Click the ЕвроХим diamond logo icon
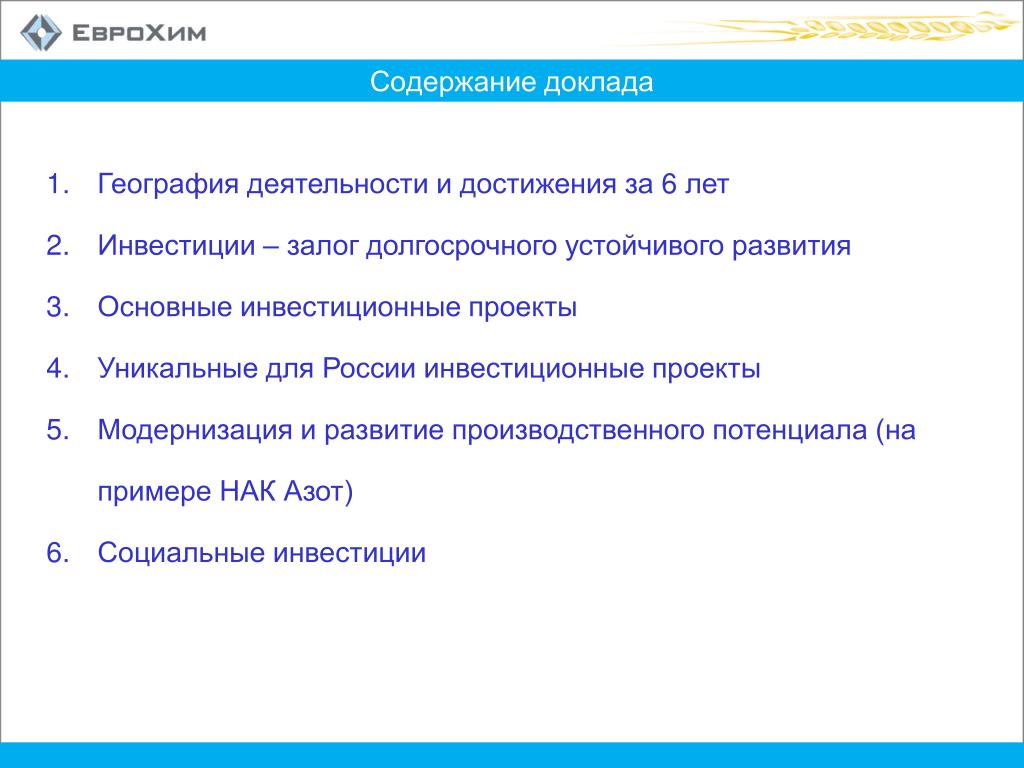1024x768 pixels. [x=40, y=32]
